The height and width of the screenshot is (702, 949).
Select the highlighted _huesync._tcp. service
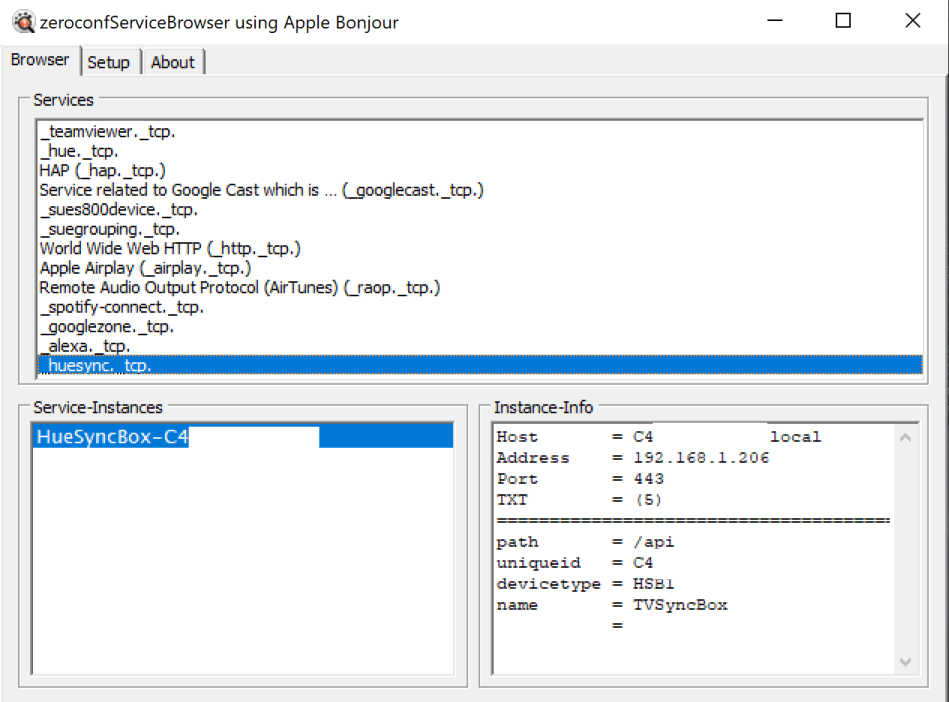[x=100, y=364]
